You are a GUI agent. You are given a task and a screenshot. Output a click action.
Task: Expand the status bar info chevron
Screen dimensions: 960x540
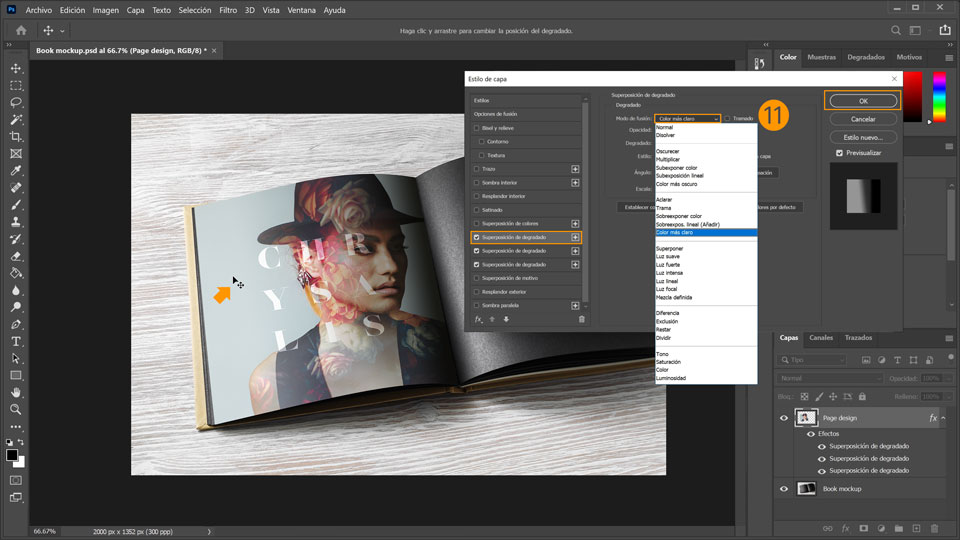coord(209,531)
